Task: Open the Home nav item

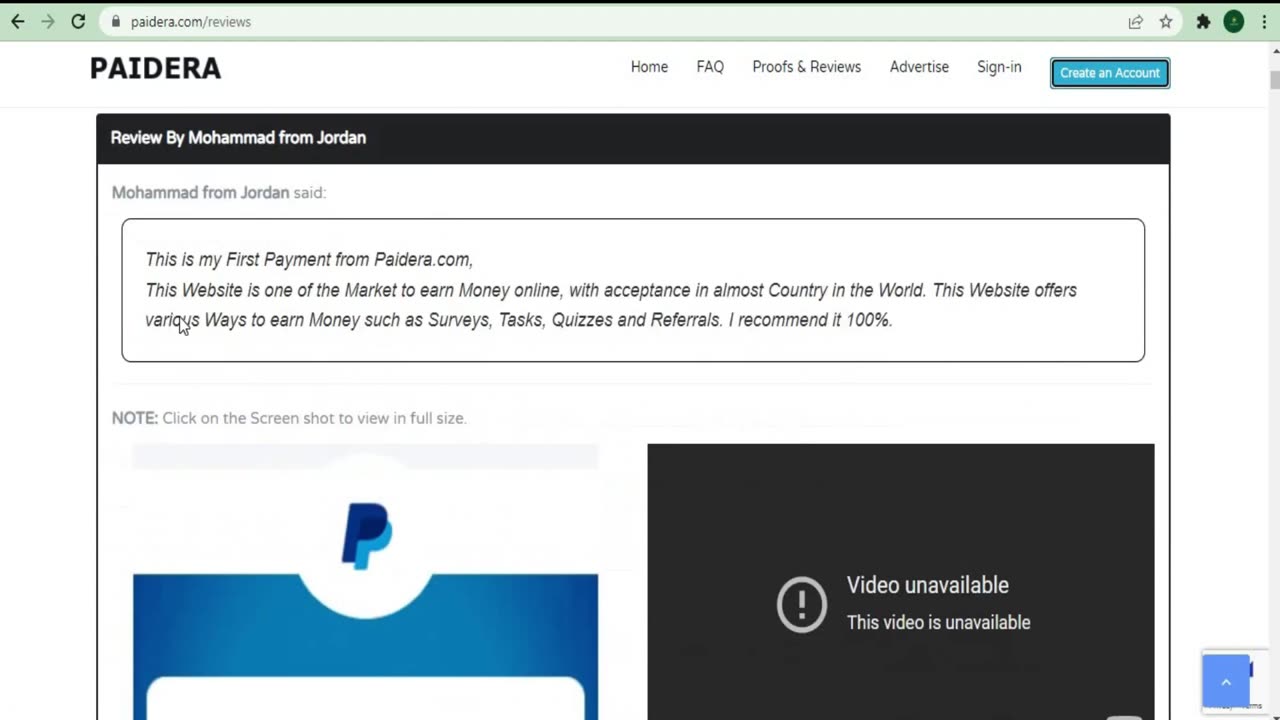Action: tap(649, 67)
